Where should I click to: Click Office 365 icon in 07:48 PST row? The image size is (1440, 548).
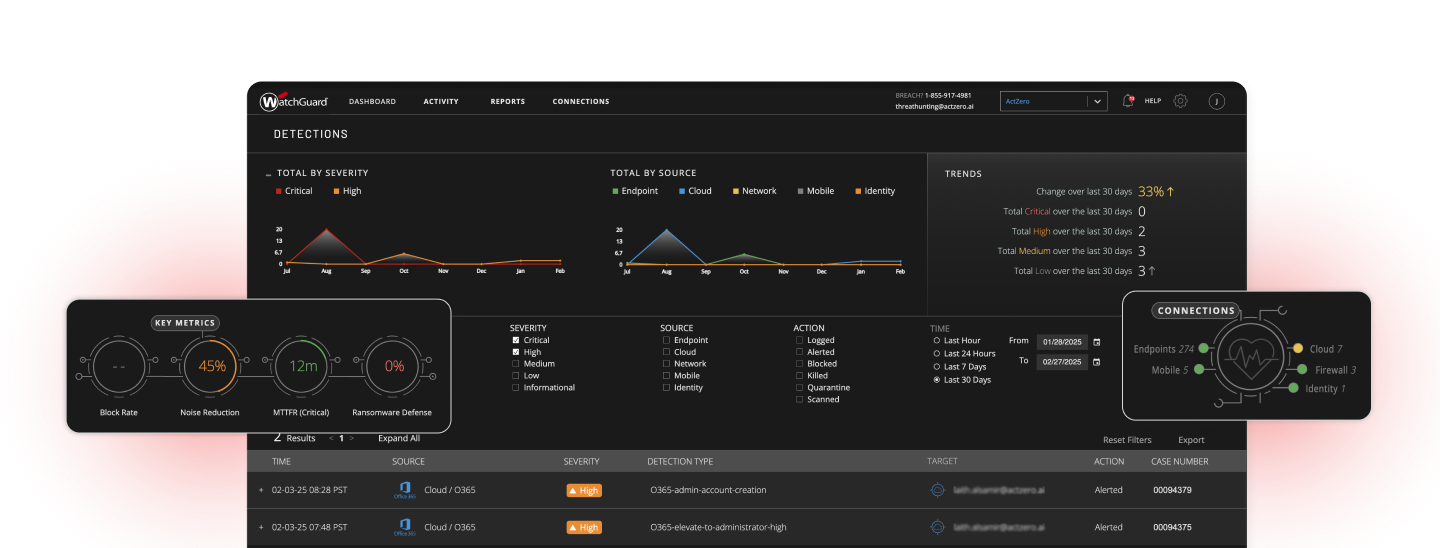click(x=404, y=527)
